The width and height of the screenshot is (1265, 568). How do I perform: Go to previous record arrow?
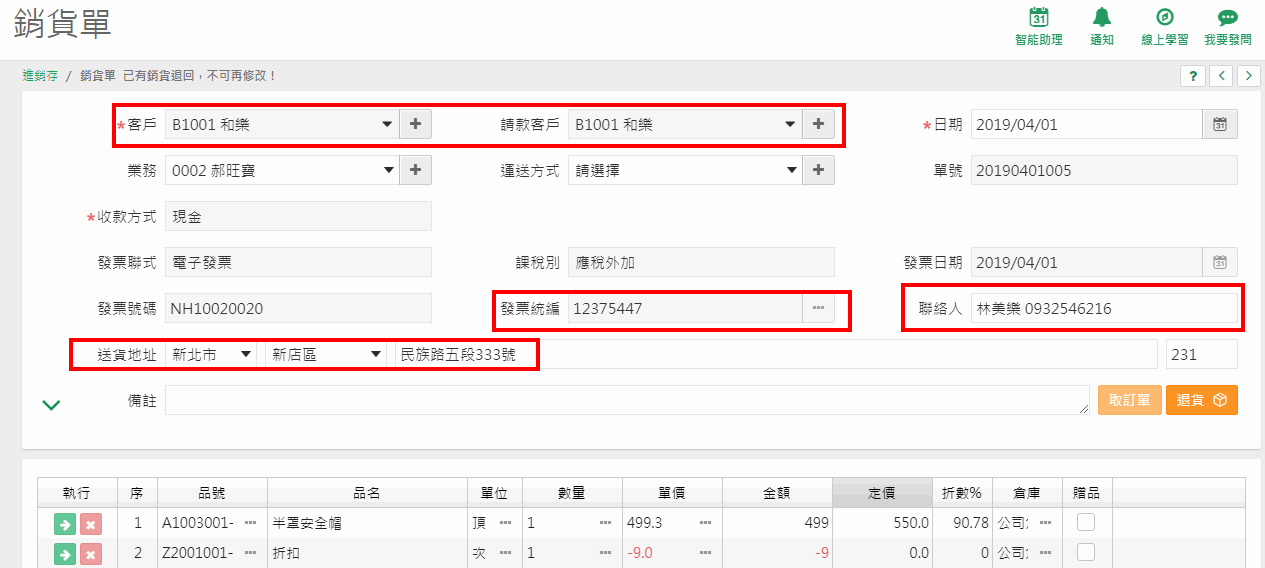click(1221, 76)
